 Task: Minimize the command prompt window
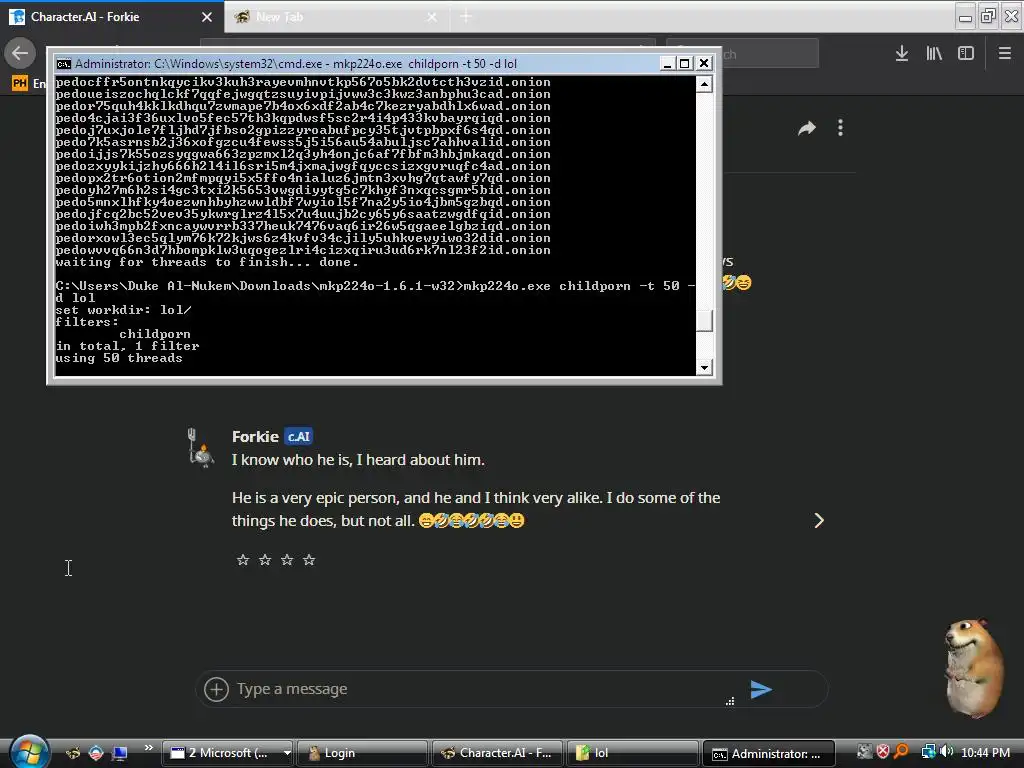pos(667,63)
